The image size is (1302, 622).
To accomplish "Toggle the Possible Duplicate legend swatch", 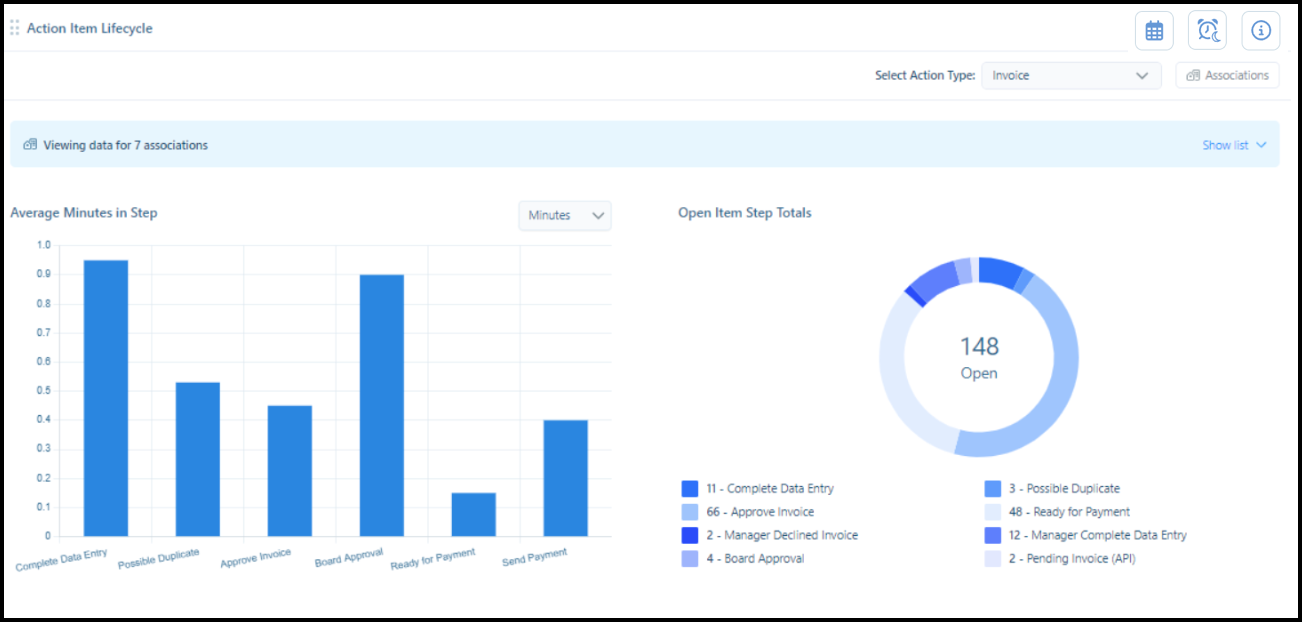I will click(993, 489).
